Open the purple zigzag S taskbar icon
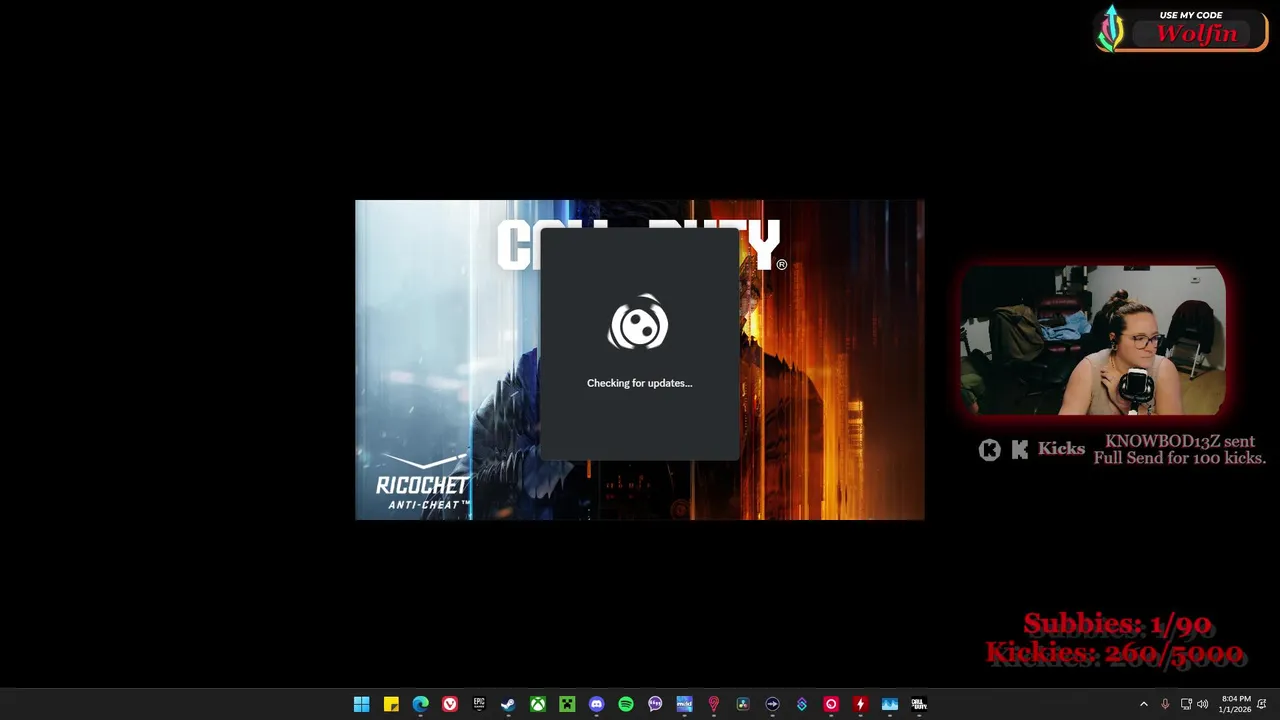 [x=801, y=704]
